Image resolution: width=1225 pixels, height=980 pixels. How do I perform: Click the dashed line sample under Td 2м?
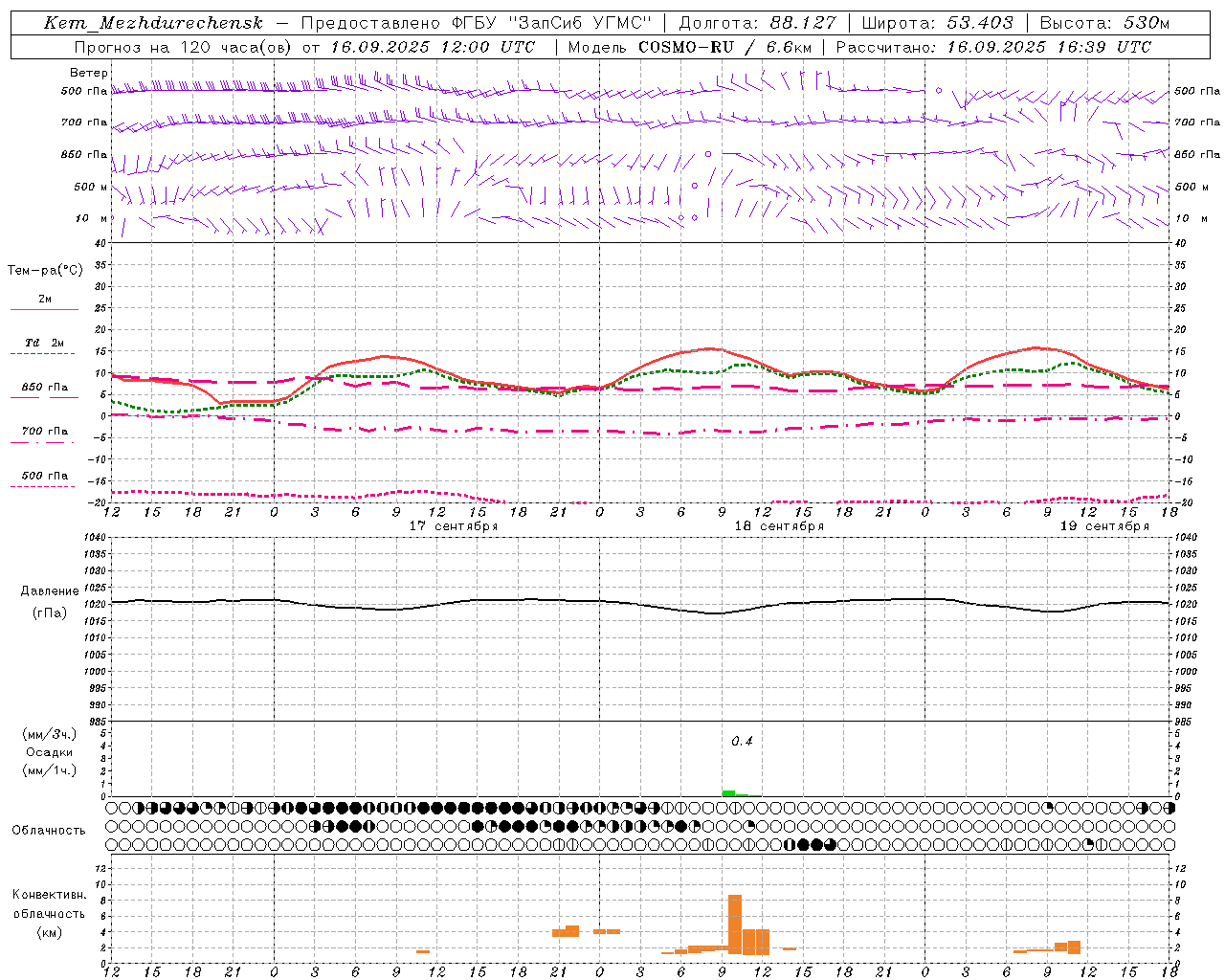pyautogui.click(x=43, y=354)
